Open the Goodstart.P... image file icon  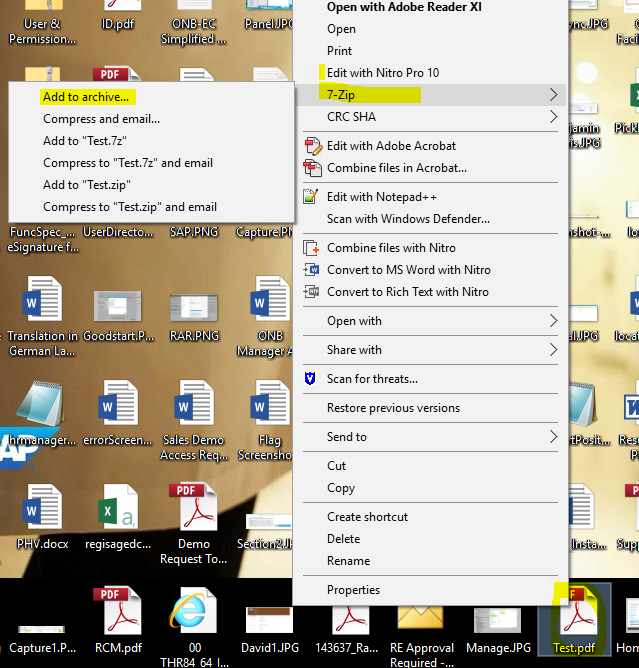point(118,306)
